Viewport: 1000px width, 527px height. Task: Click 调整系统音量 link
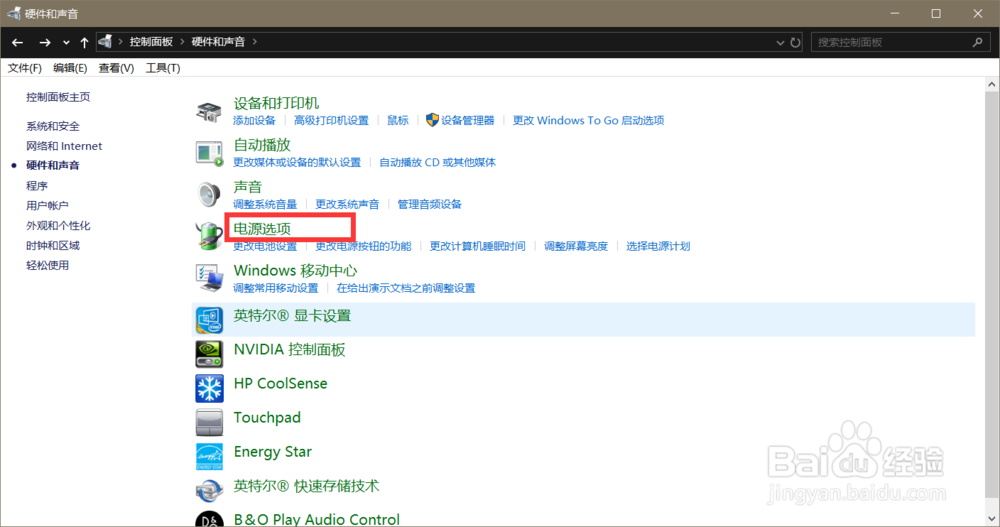pyautogui.click(x=265, y=204)
